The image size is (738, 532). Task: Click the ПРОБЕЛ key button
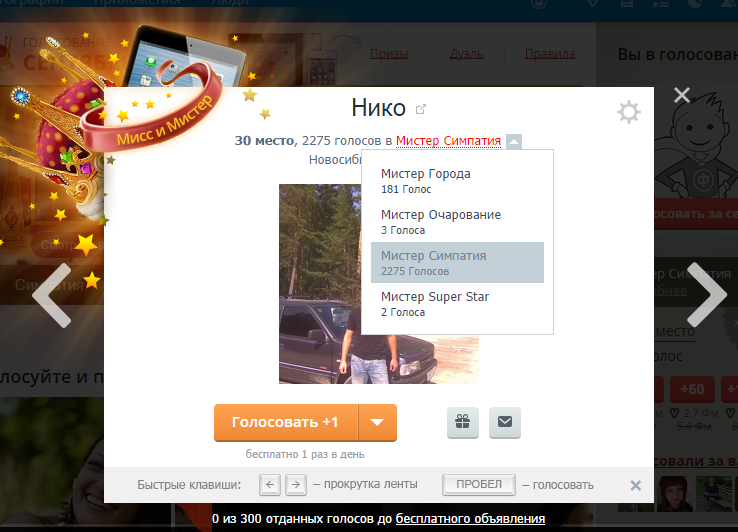pyautogui.click(x=479, y=484)
